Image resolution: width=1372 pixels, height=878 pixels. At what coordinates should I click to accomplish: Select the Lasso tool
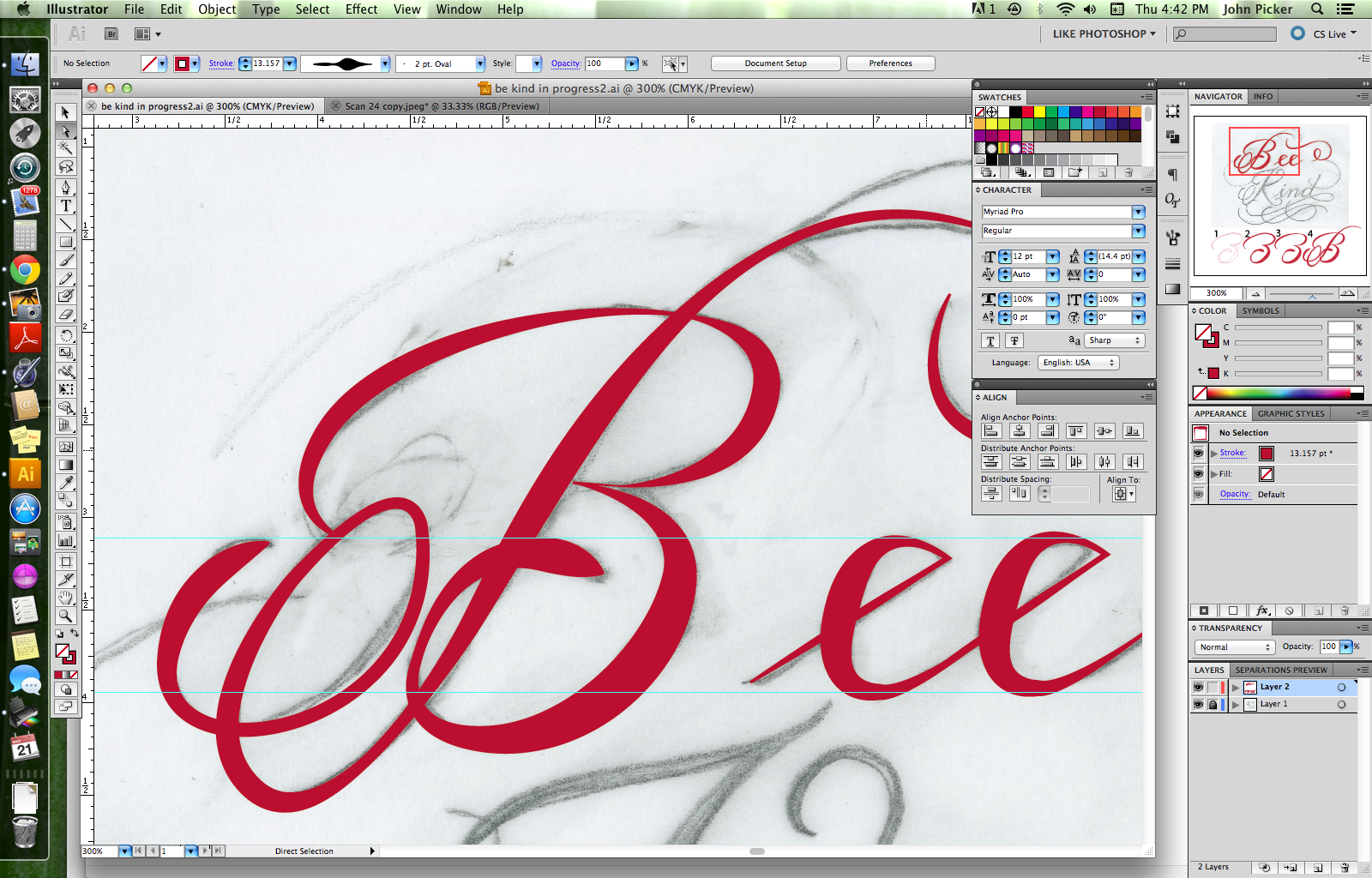point(66,166)
